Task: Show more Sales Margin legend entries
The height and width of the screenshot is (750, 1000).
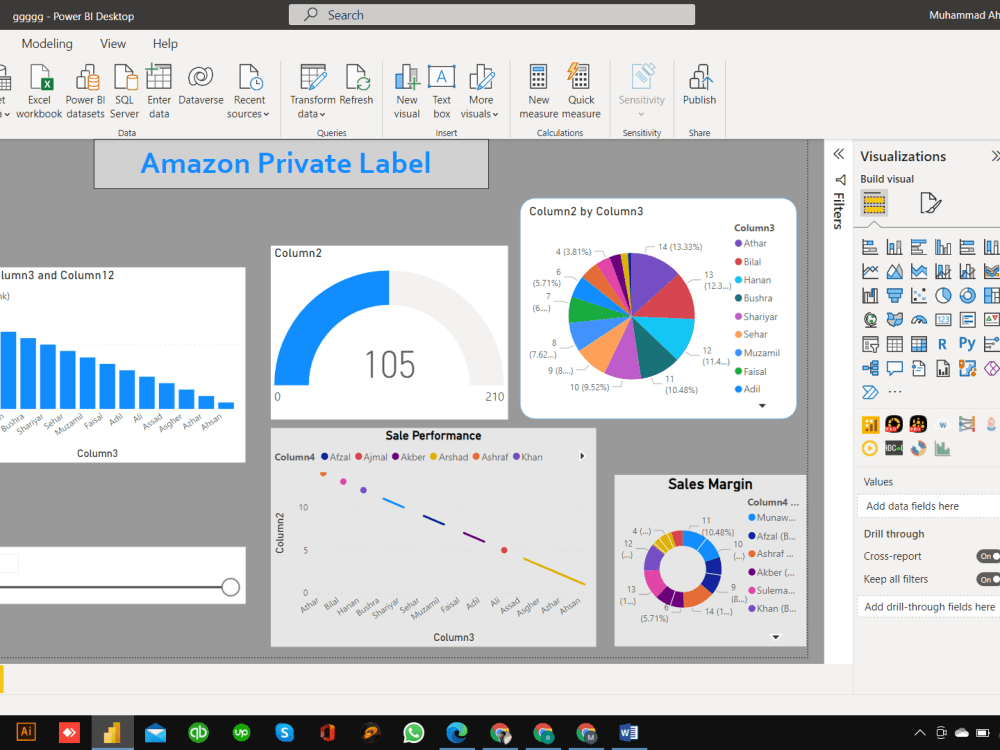Action: tap(776, 636)
